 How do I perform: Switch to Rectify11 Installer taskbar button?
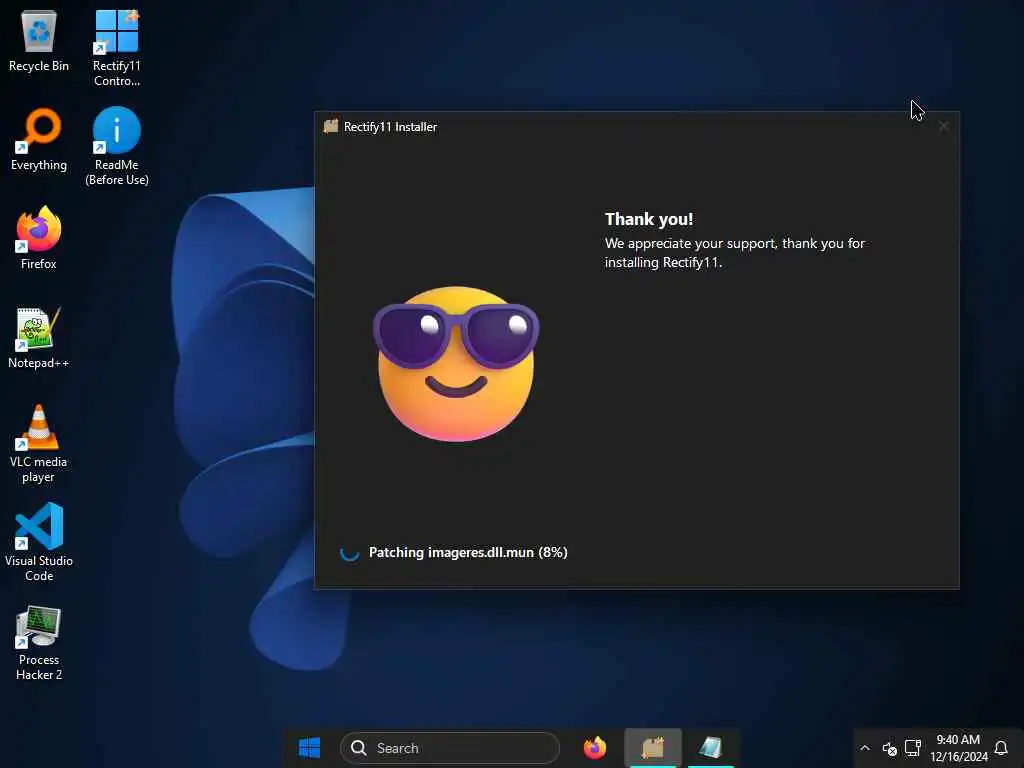(x=653, y=748)
